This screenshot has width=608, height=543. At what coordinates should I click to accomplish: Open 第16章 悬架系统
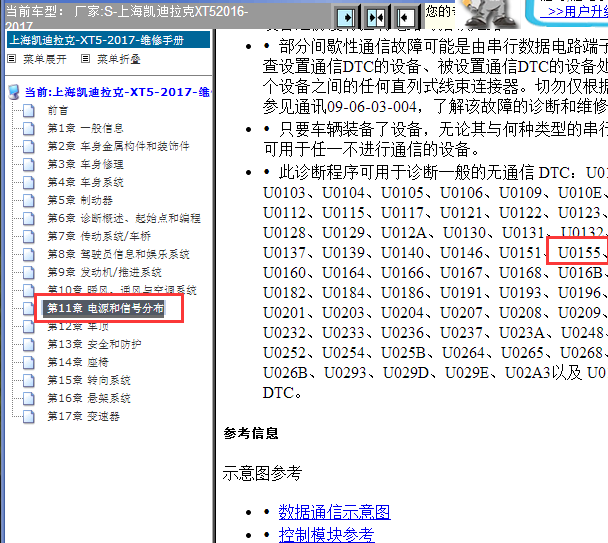coord(89,398)
